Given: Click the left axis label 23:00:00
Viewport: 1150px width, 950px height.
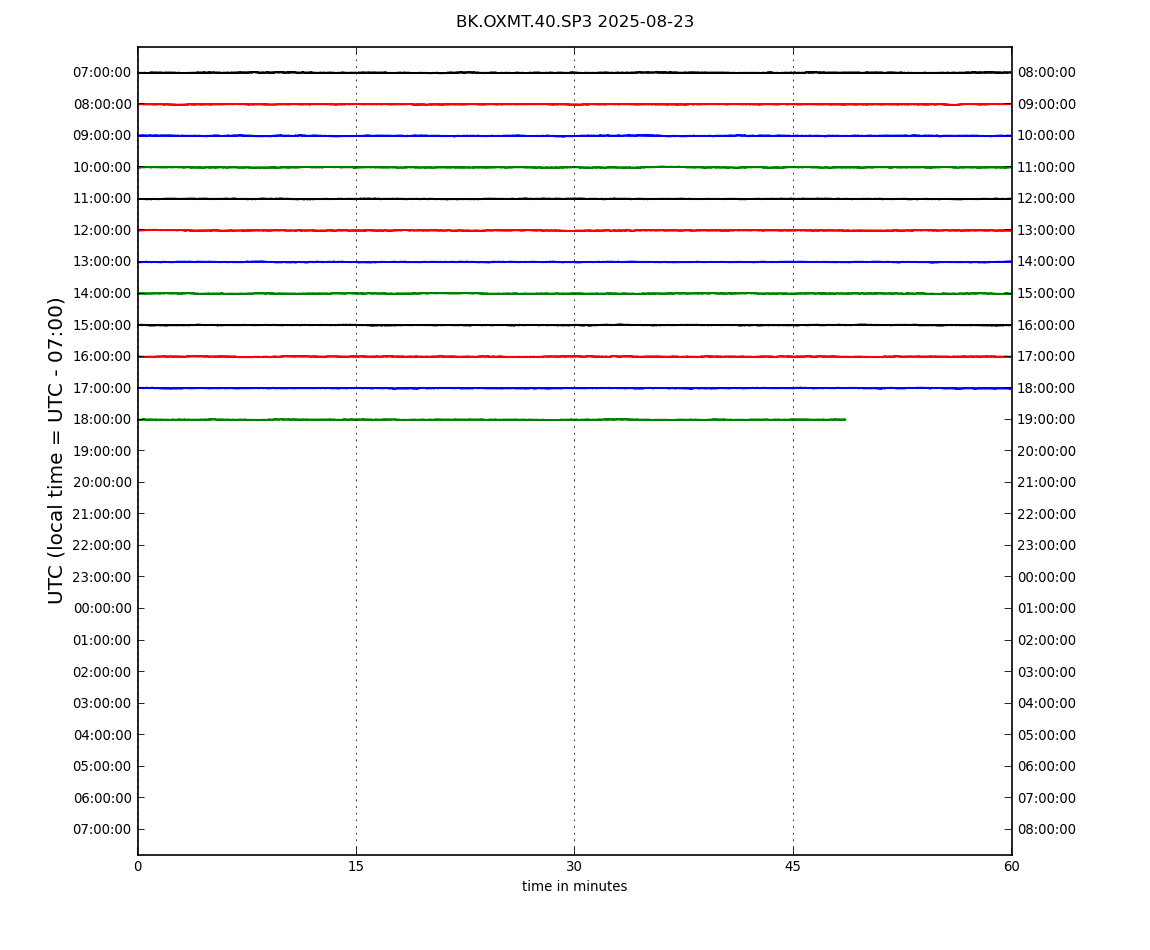Looking at the screenshot, I should 102,577.
